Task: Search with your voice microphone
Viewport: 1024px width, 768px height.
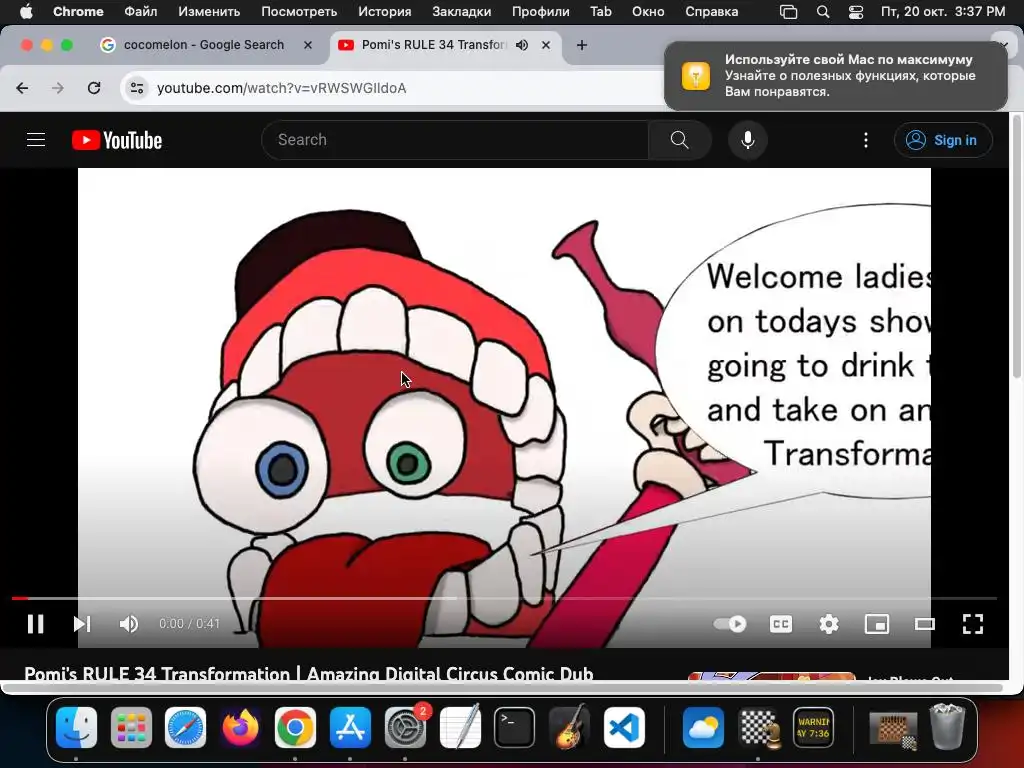Action: 748,140
